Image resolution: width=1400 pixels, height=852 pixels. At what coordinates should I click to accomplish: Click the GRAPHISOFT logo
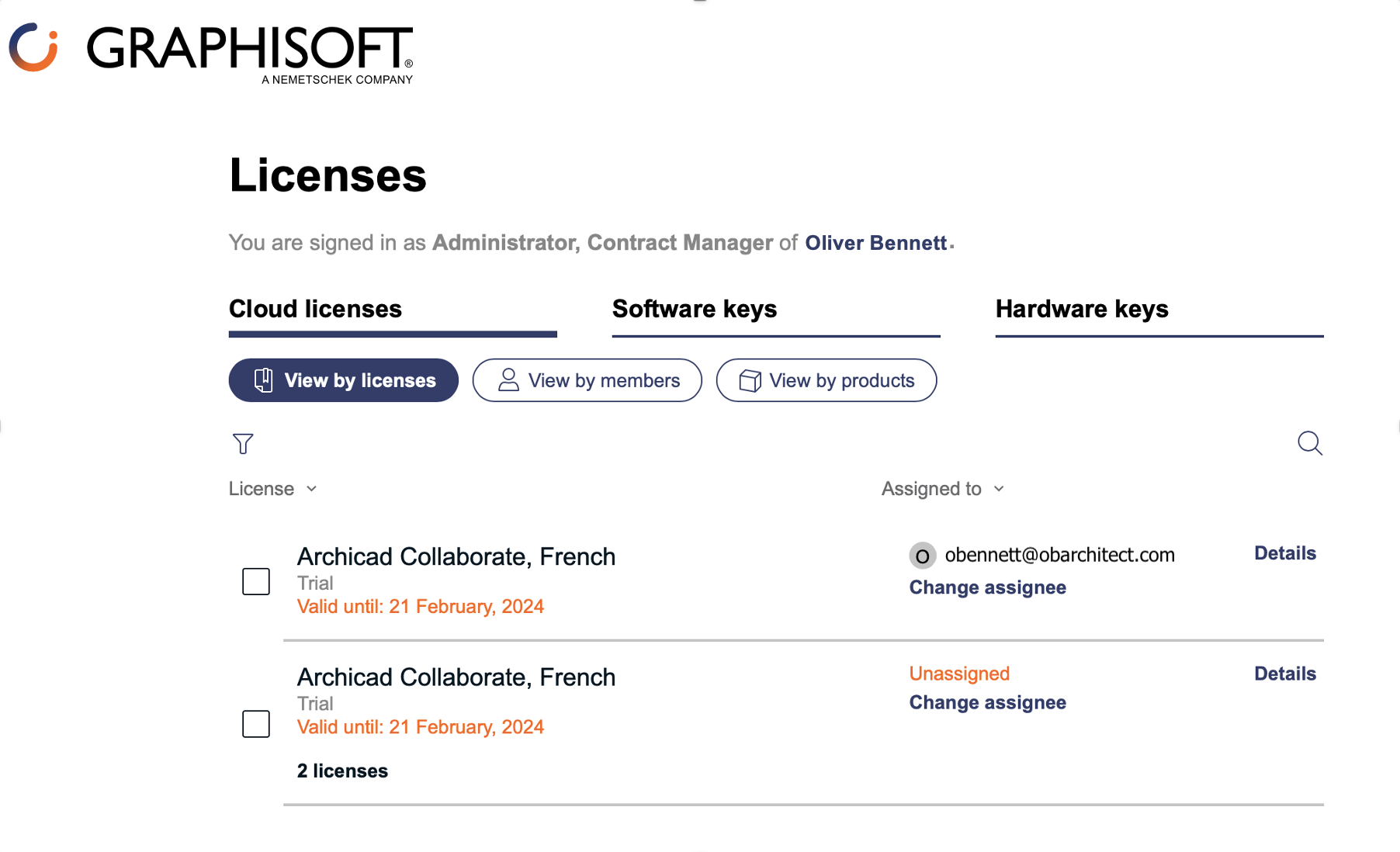(x=210, y=50)
